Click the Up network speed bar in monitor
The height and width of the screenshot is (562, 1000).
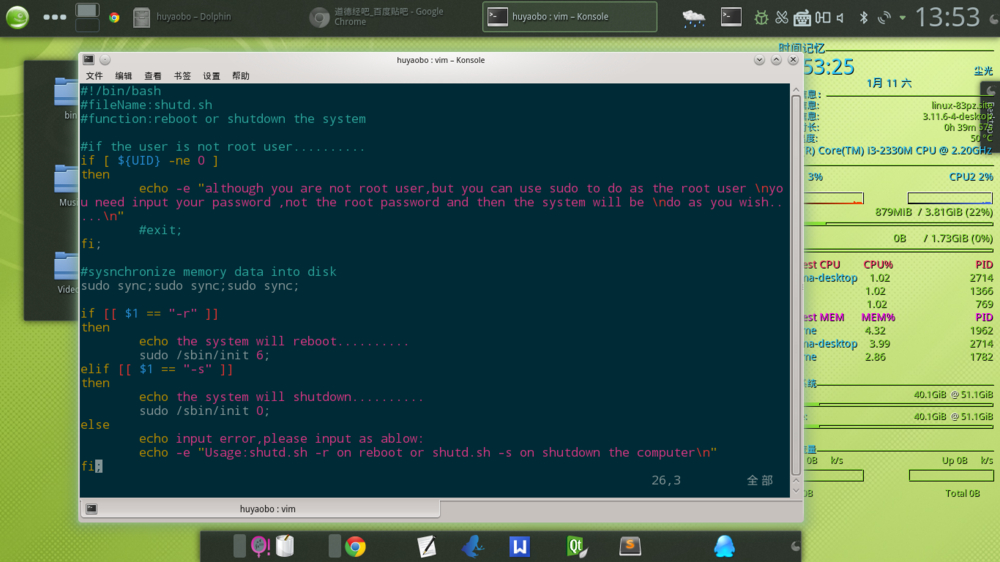pyautogui.click(x=951, y=476)
